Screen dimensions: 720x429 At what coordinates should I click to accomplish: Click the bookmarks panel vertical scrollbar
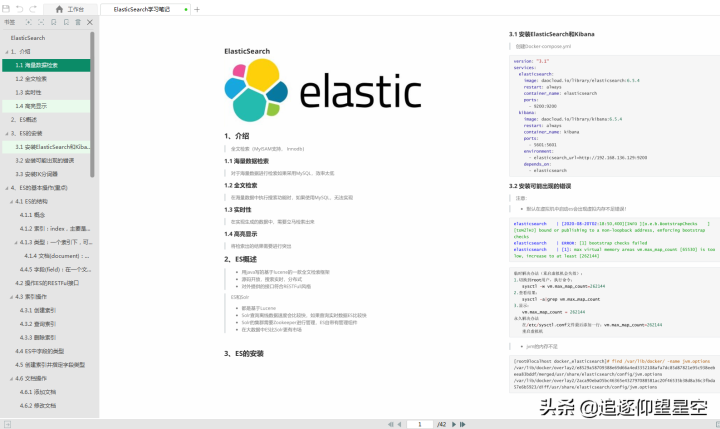pyautogui.click(x=92, y=105)
